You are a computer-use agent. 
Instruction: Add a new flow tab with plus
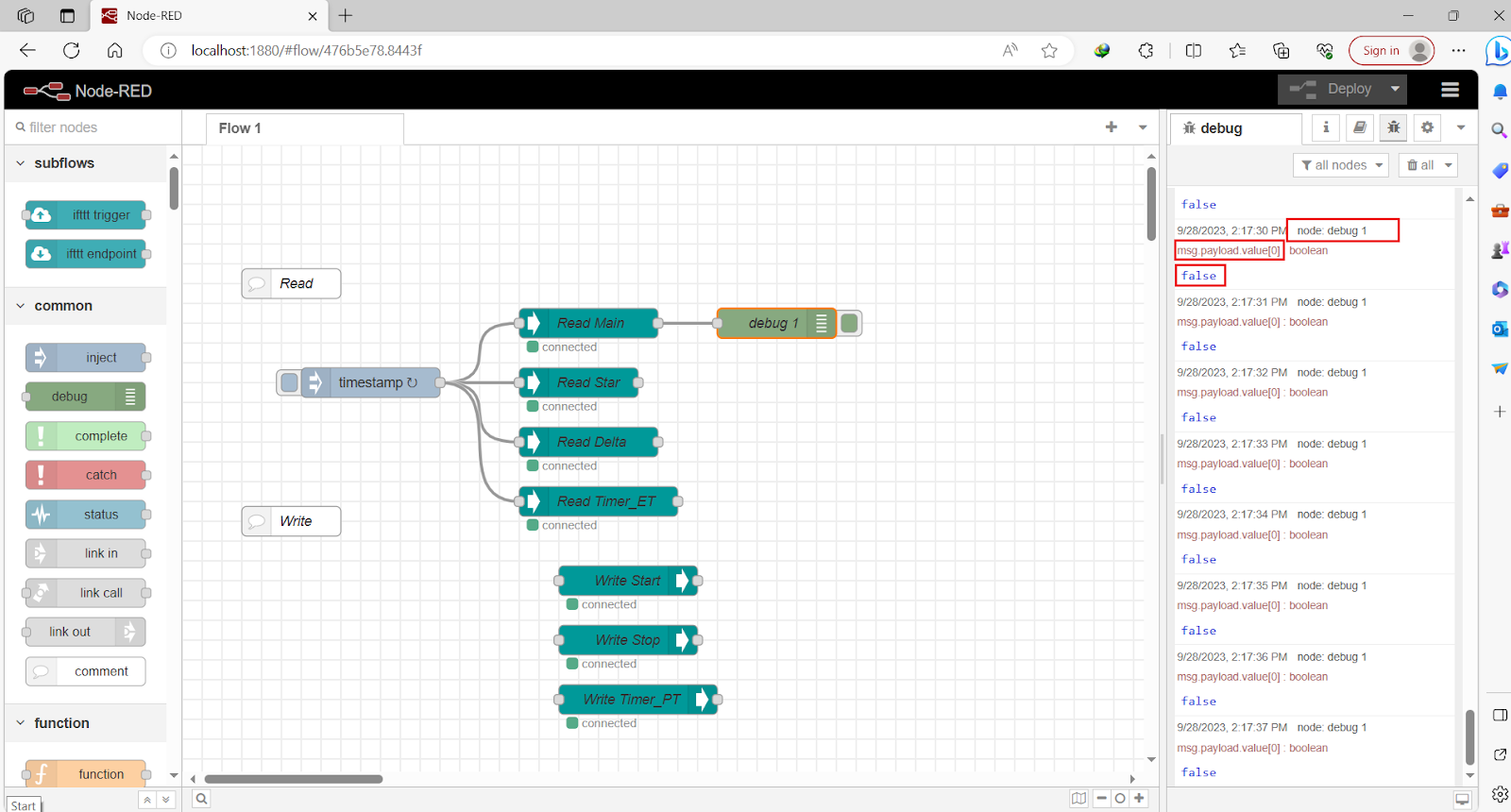pyautogui.click(x=1112, y=127)
